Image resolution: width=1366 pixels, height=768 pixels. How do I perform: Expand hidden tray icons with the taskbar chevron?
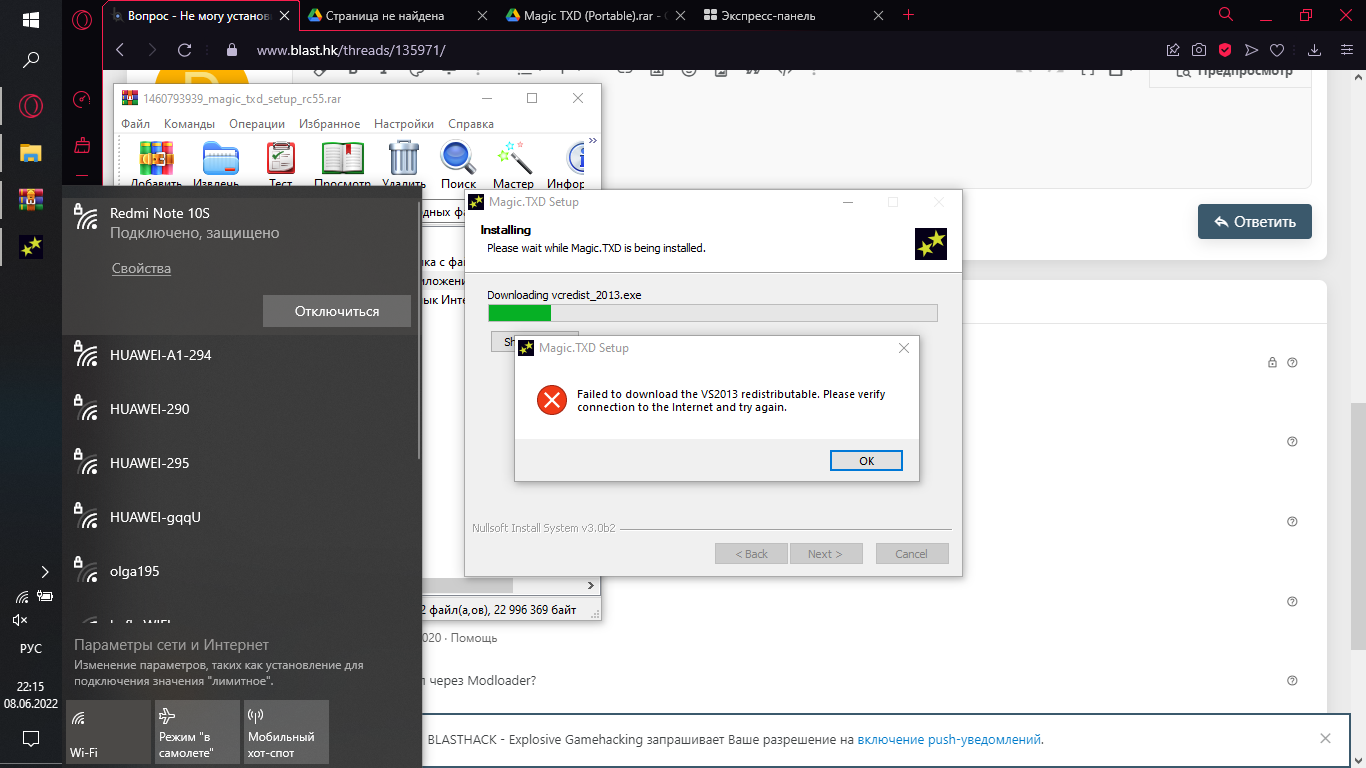pyautogui.click(x=44, y=572)
